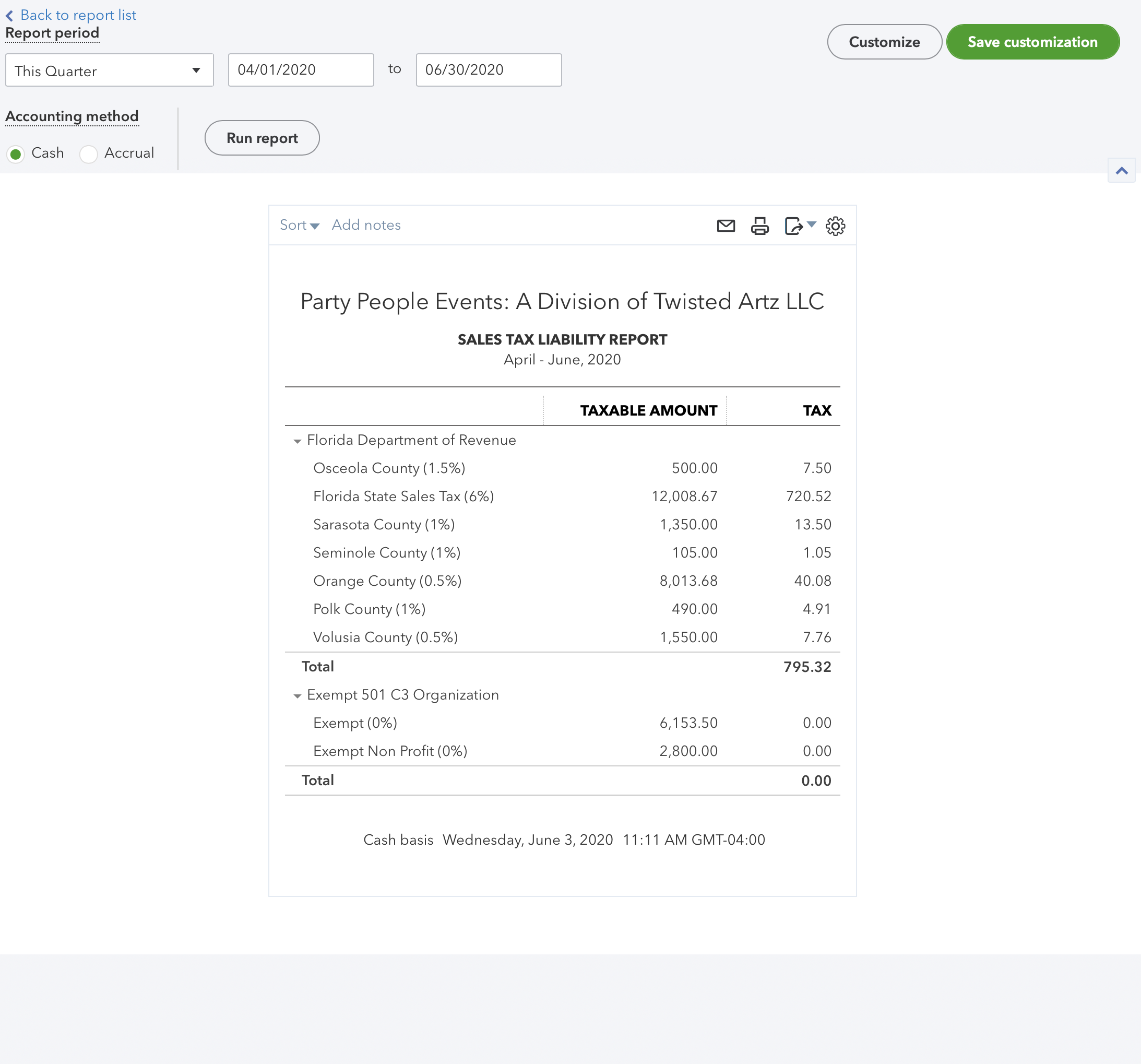
Task: Click Volusia County (0.5%) row label
Action: click(x=386, y=637)
